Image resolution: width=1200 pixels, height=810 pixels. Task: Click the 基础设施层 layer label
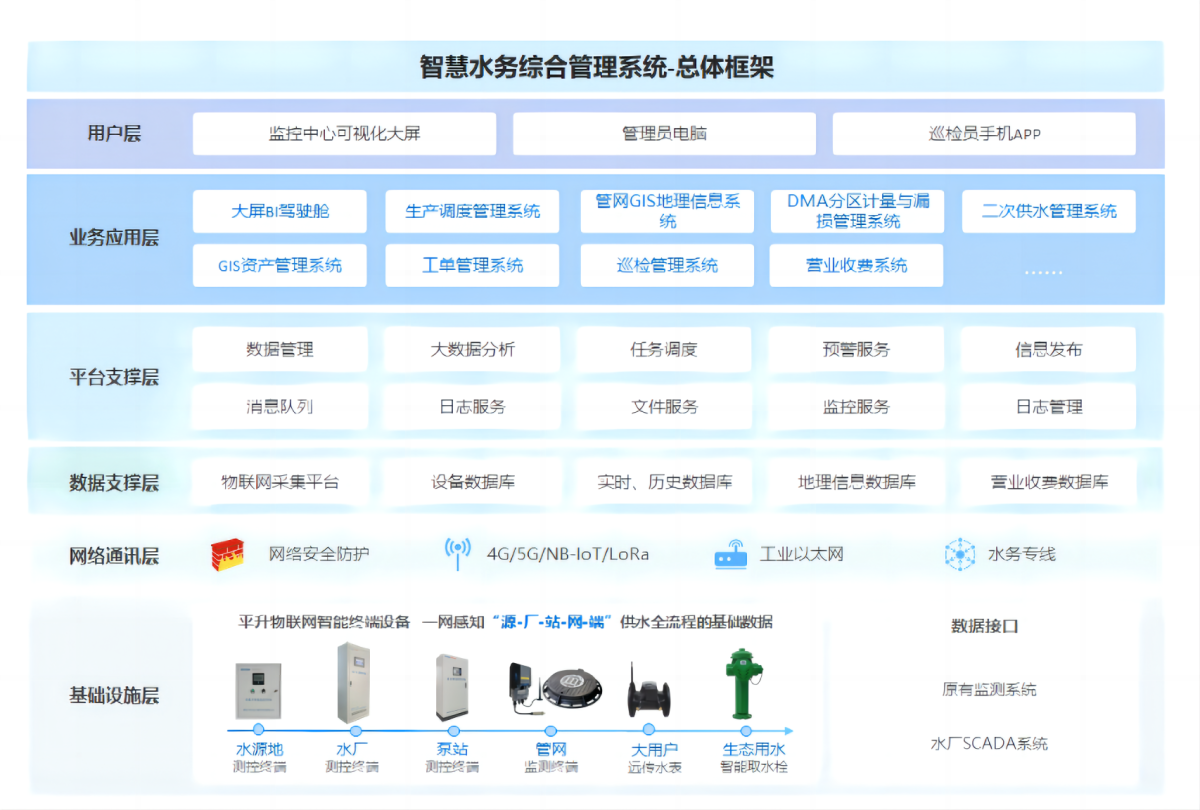(x=114, y=695)
